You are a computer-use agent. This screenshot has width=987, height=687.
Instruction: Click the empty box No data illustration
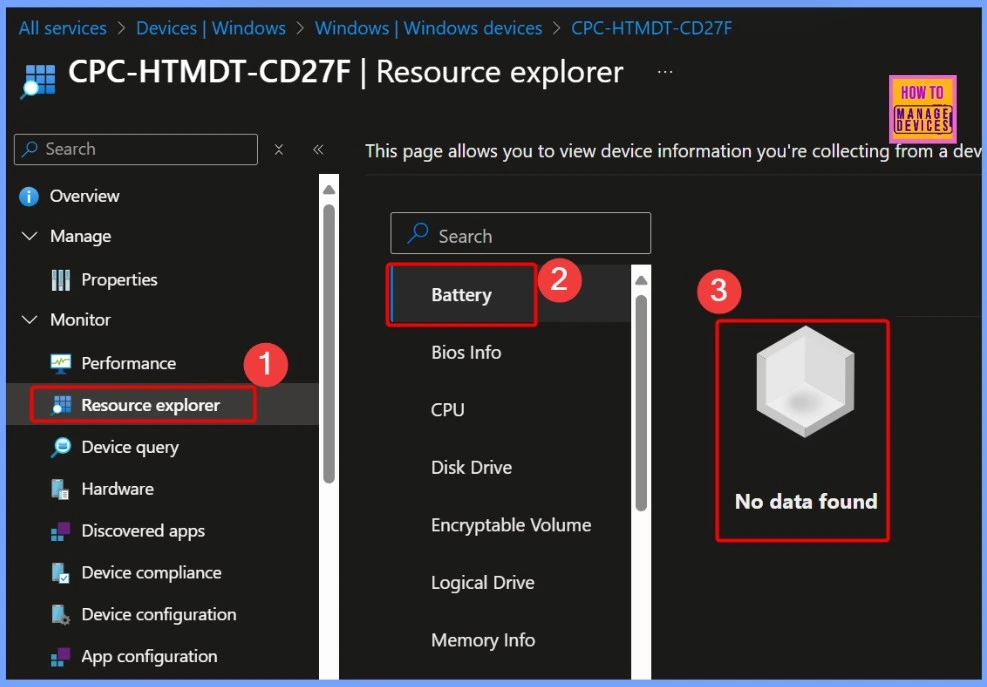tap(805, 382)
